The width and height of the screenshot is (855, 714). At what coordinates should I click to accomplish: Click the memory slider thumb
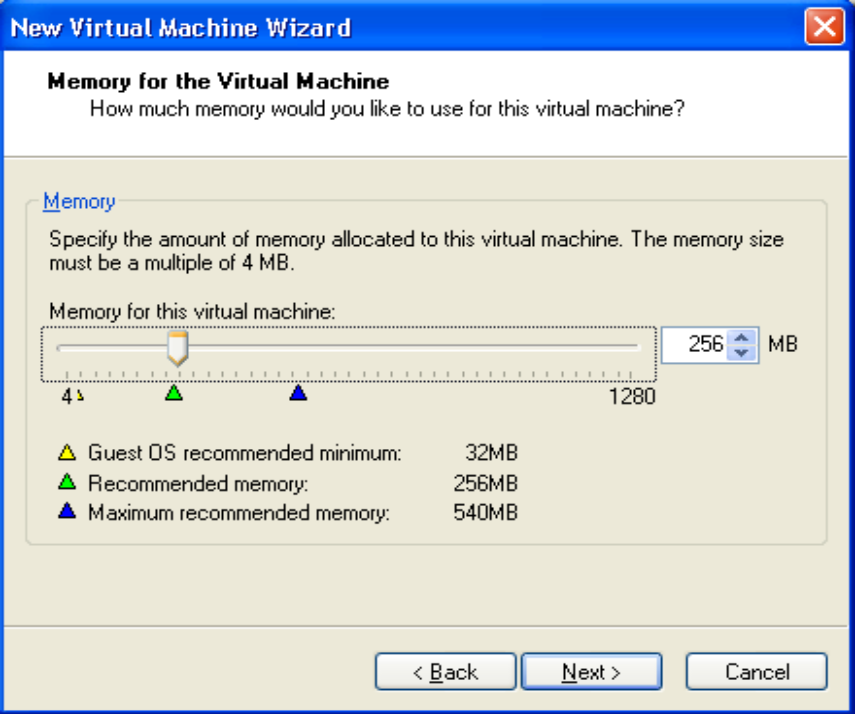click(177, 347)
